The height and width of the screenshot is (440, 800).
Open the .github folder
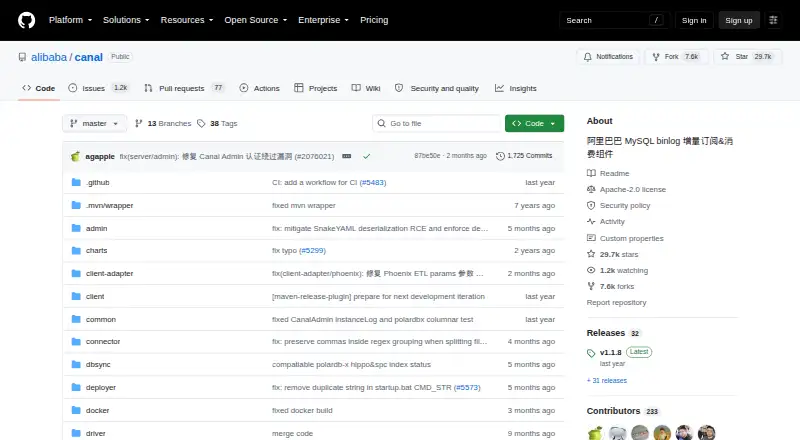pyautogui.click(x=97, y=182)
